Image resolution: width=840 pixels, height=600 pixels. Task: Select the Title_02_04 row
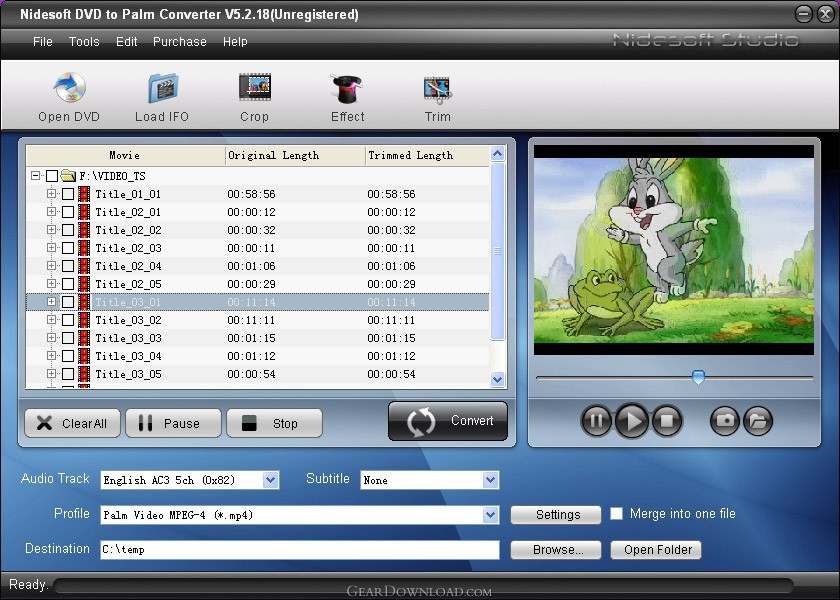coord(258,266)
